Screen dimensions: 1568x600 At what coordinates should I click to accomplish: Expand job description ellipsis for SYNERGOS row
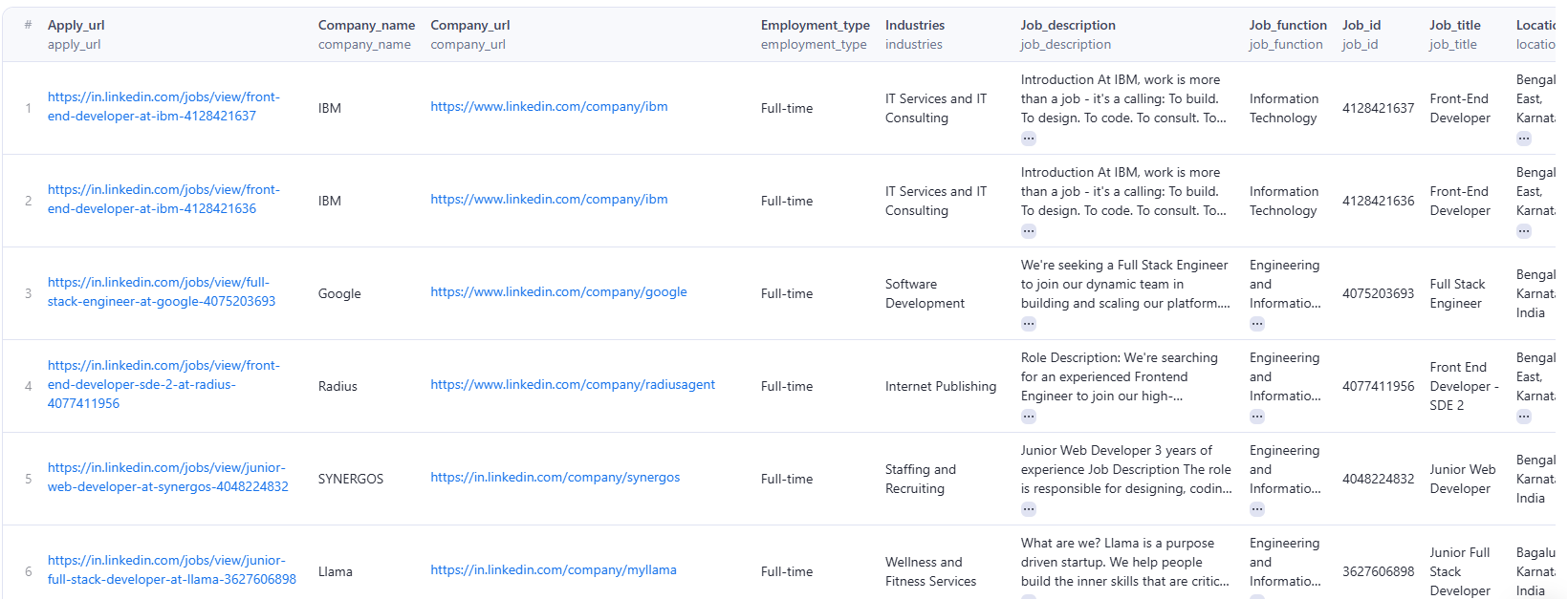[x=1028, y=509]
